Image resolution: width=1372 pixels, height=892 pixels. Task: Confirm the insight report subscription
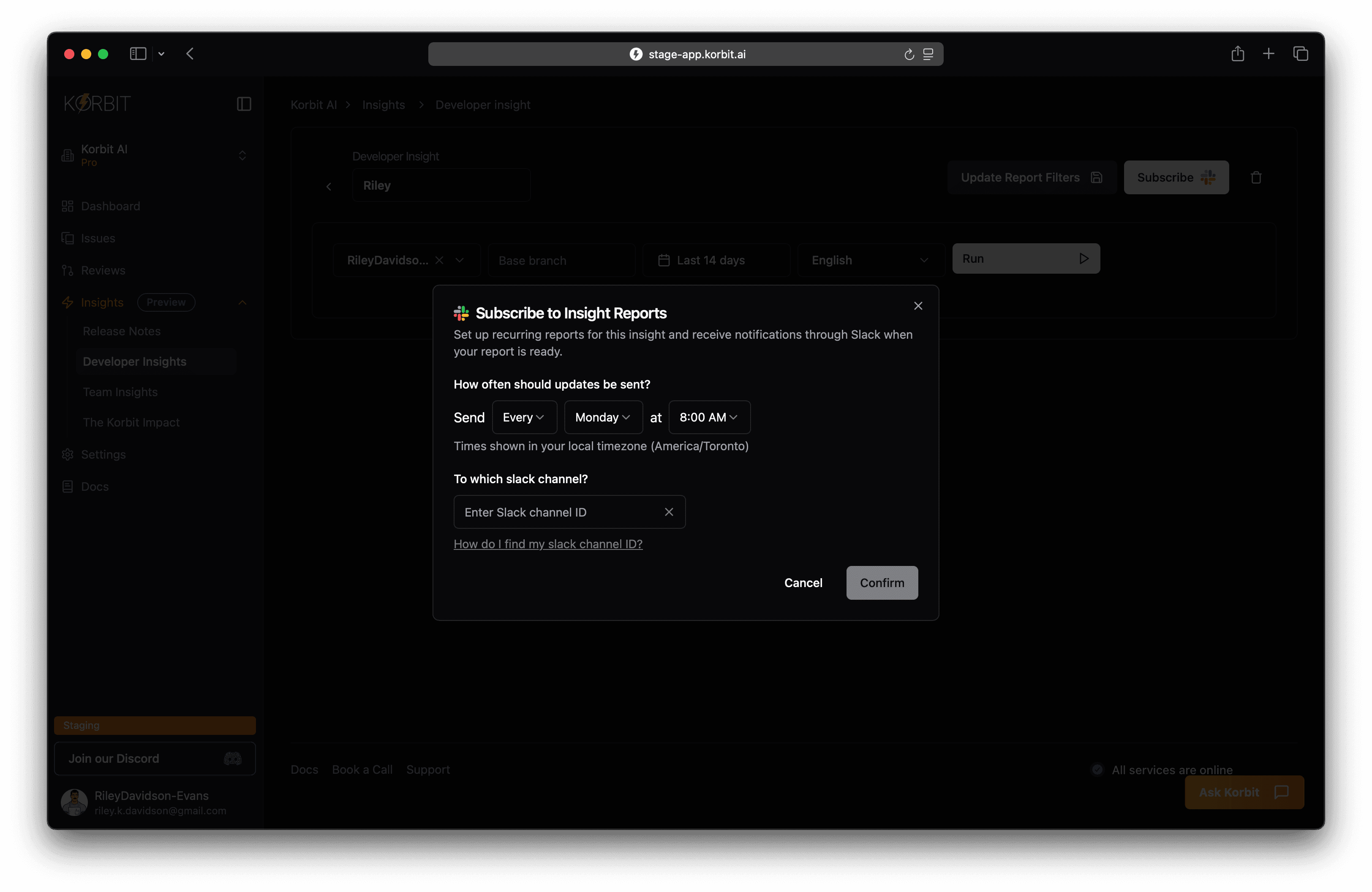[882, 582]
